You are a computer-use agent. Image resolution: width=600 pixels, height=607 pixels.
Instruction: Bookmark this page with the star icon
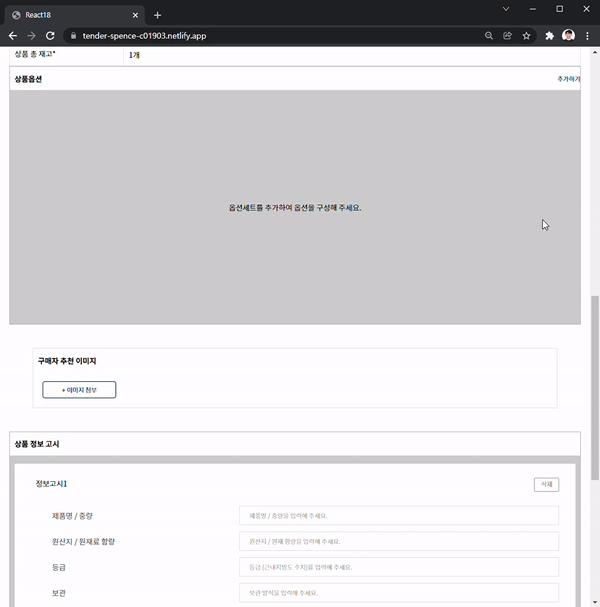pos(526,35)
